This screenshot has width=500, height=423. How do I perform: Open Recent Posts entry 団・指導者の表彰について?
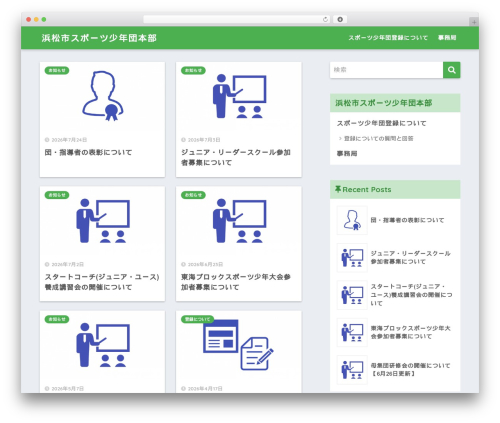pyautogui.click(x=407, y=220)
